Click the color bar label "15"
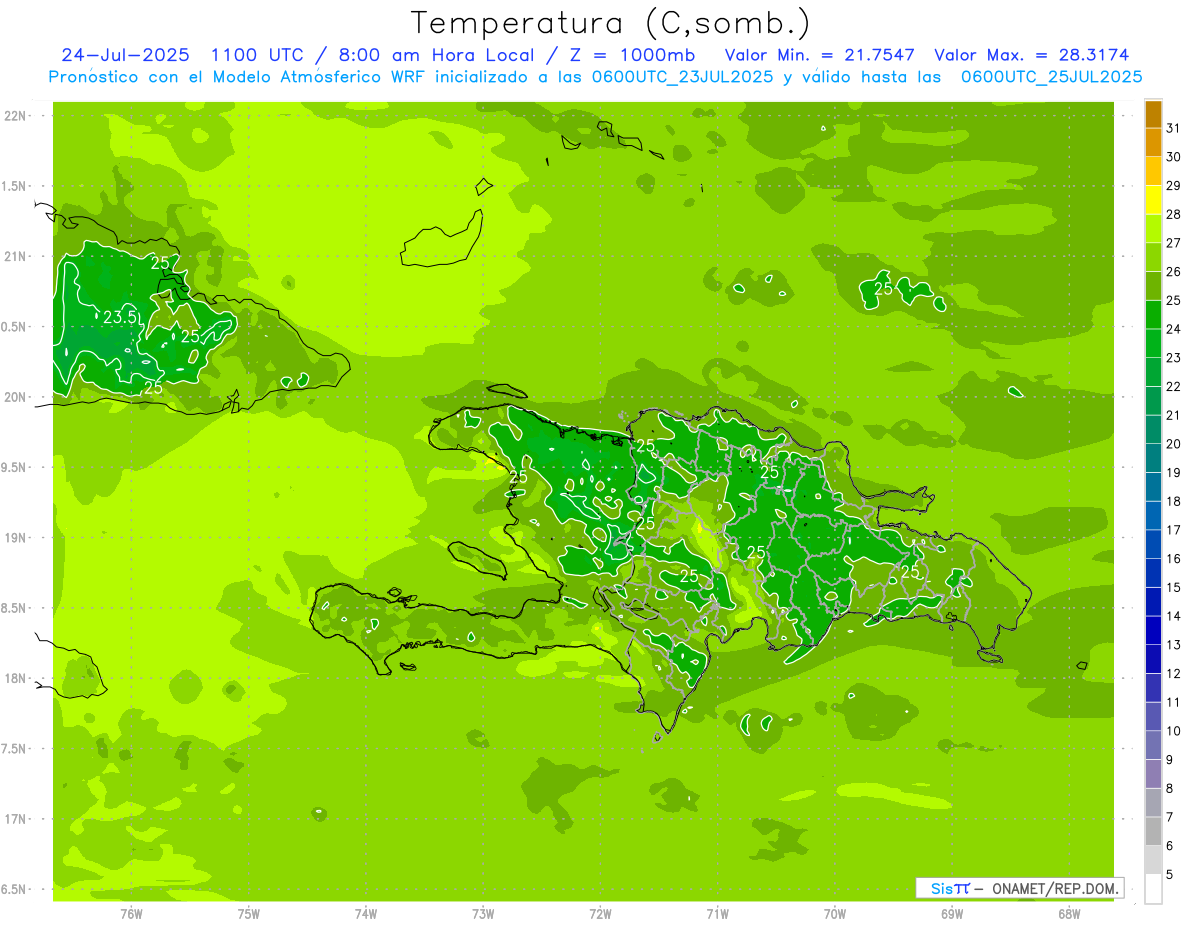Viewport: 1200px width, 927px height. 1174,588
